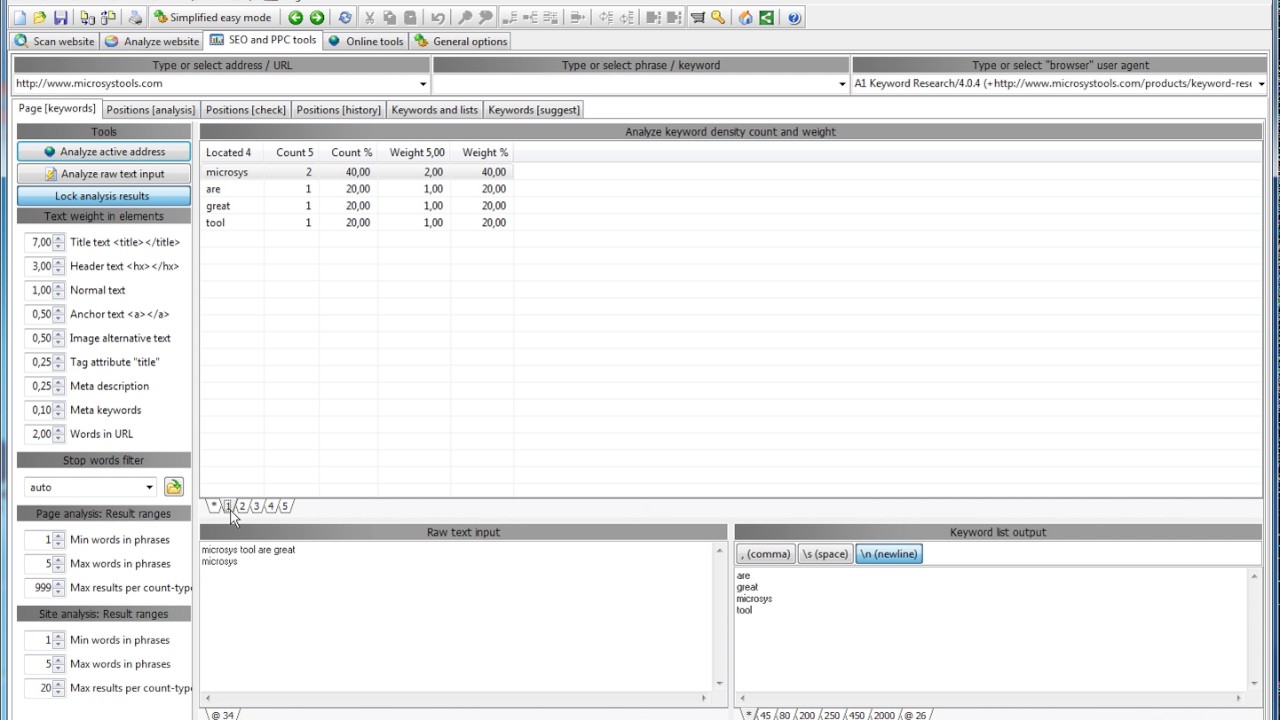Viewport: 1280px width, 720px height.
Task: Select comma separator toggle
Action: click(765, 554)
